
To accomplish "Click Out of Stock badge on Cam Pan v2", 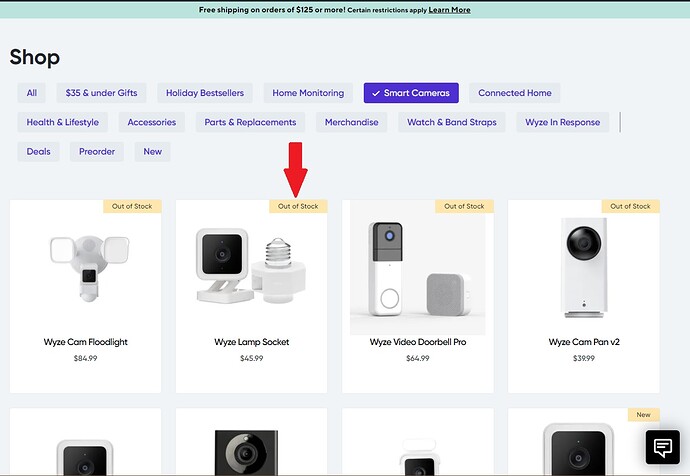I will point(630,206).
